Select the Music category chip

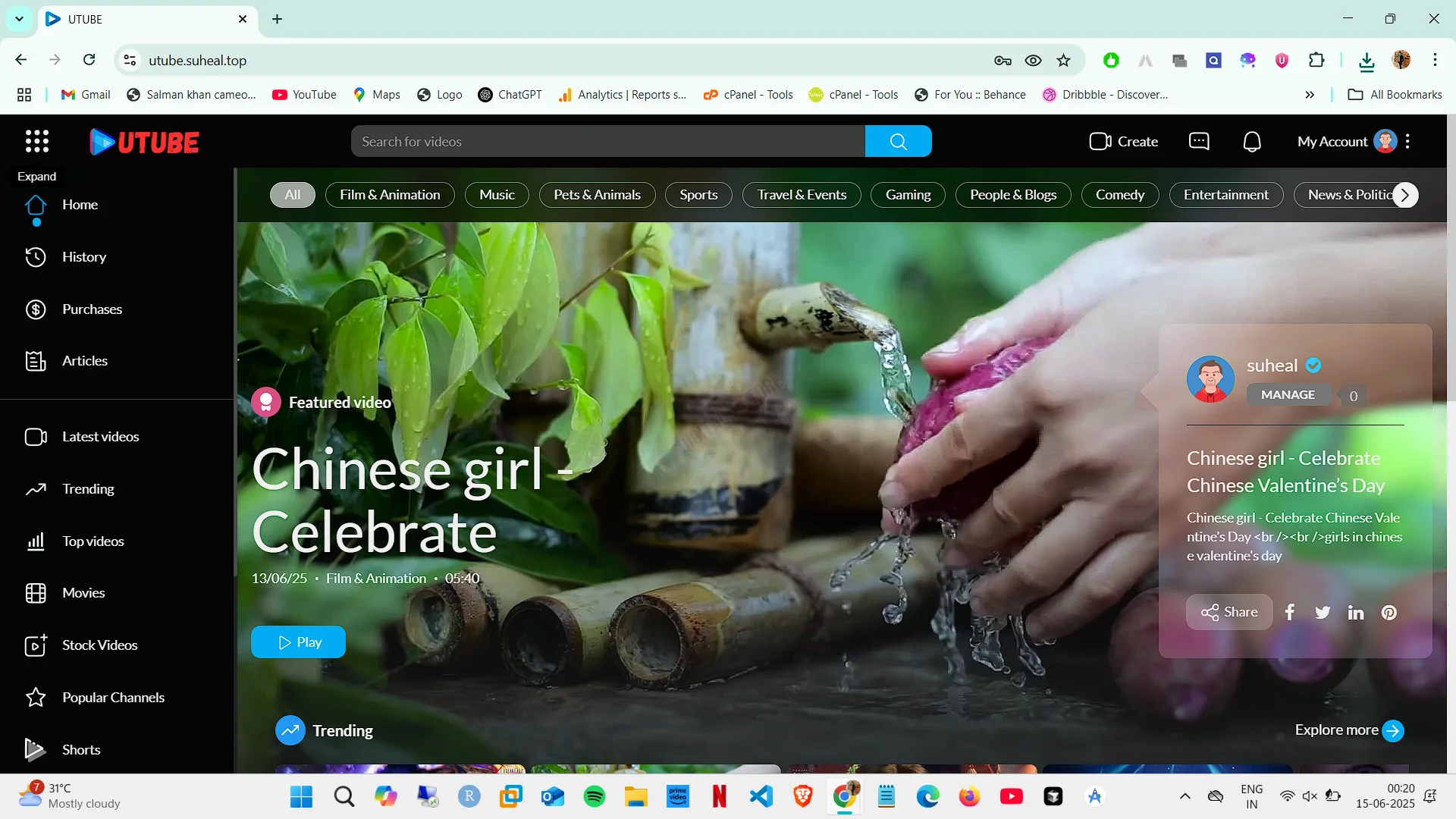497,195
